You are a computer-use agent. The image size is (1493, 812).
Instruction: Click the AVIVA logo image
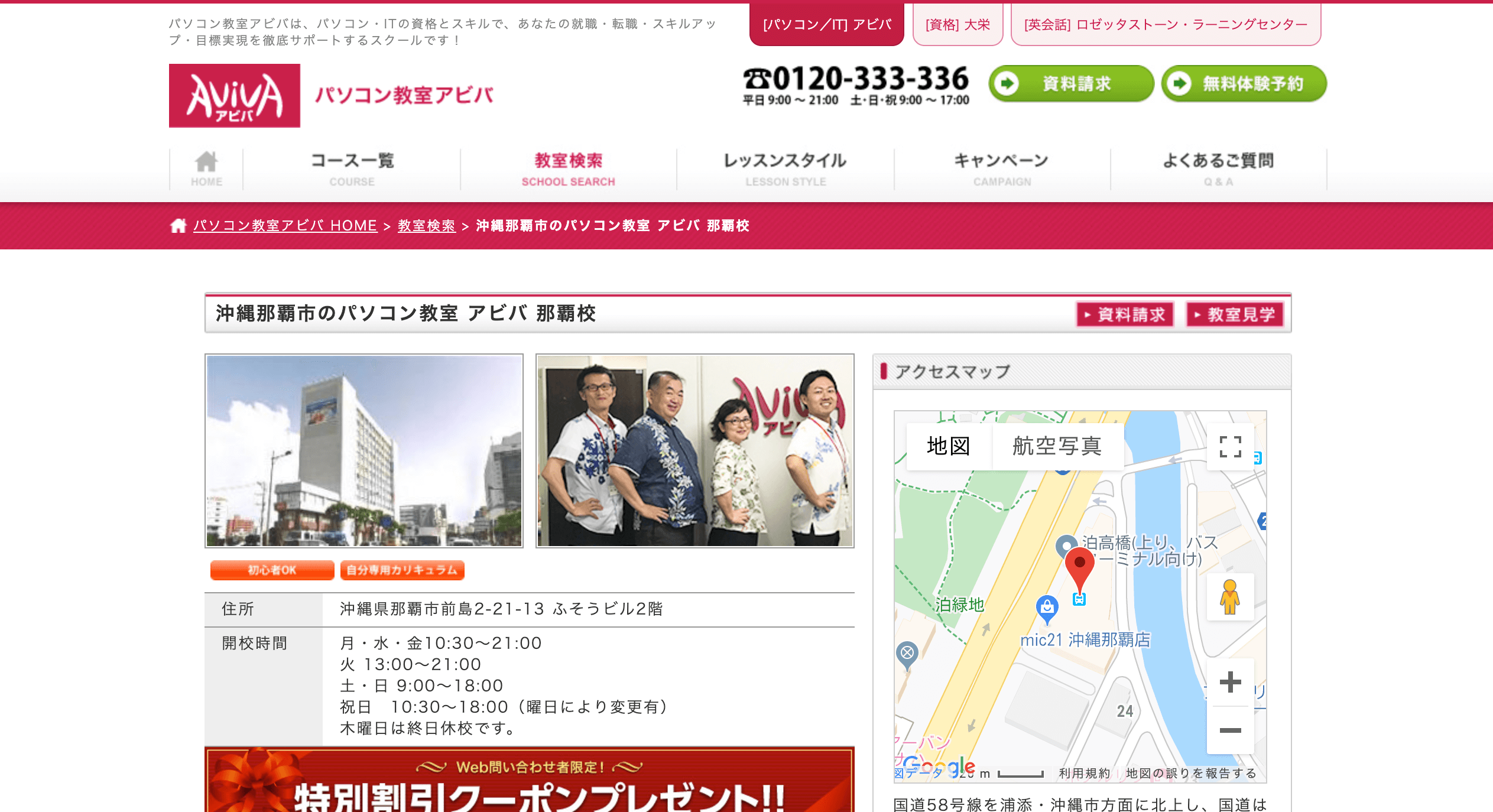point(235,96)
